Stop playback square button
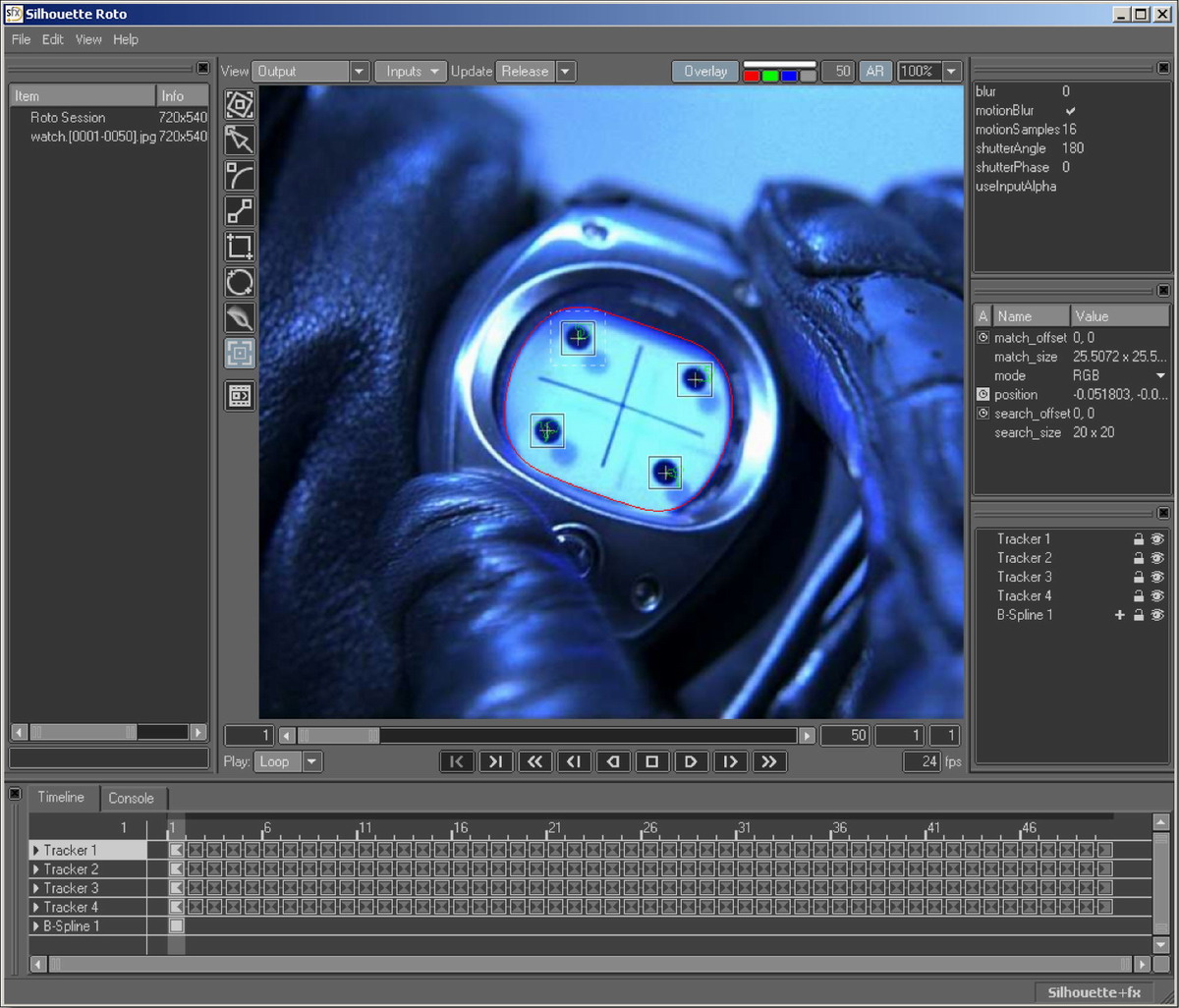The image size is (1179, 1008). [651, 761]
